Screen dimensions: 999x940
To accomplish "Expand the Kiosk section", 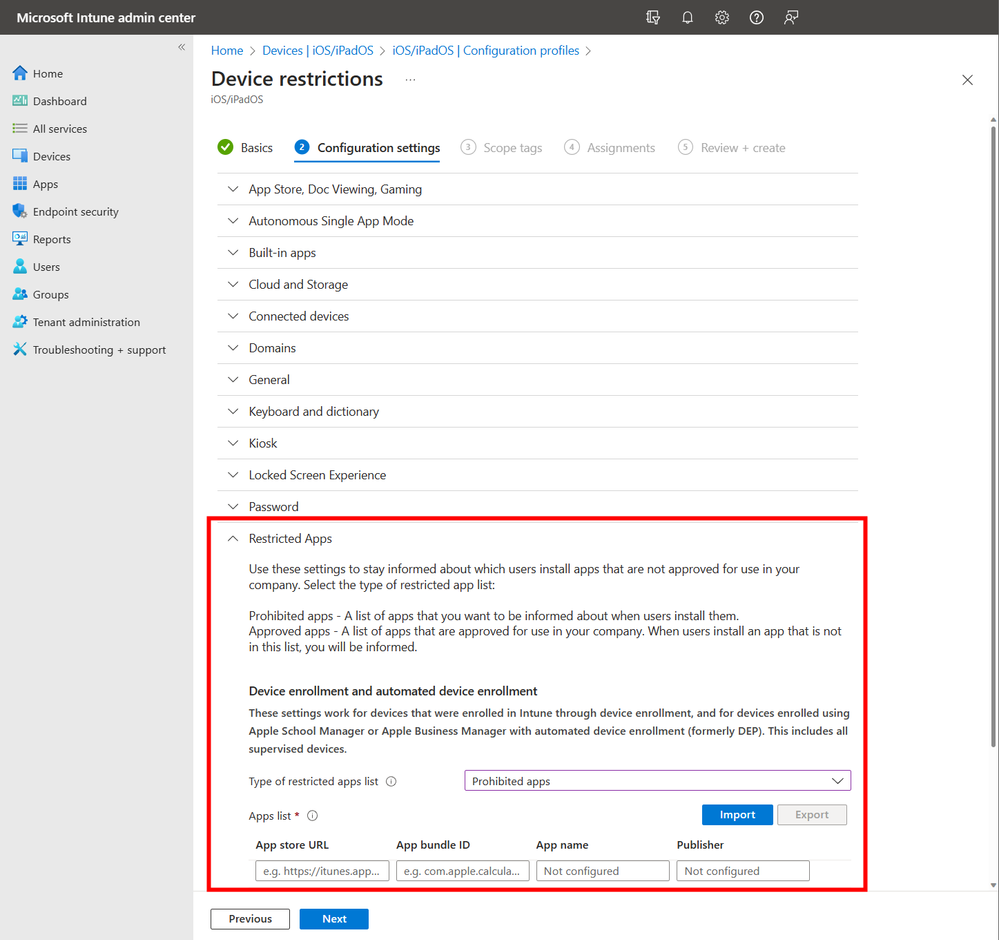I will [x=538, y=444].
